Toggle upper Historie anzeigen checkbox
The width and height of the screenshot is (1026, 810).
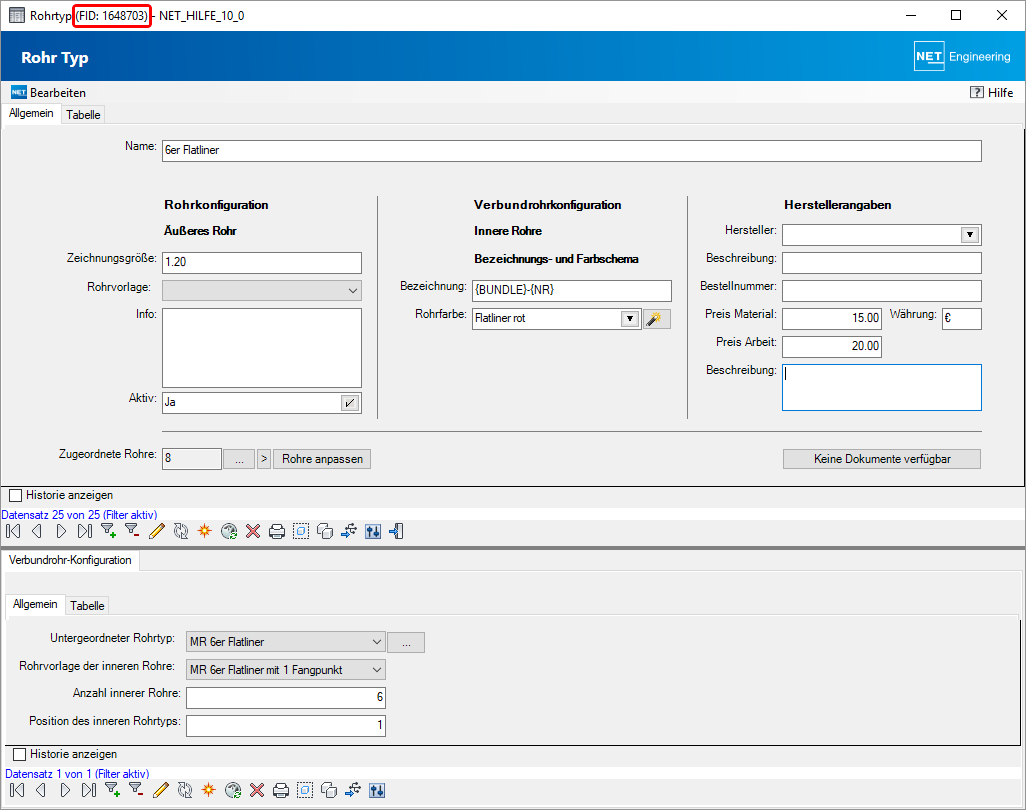tap(16, 495)
